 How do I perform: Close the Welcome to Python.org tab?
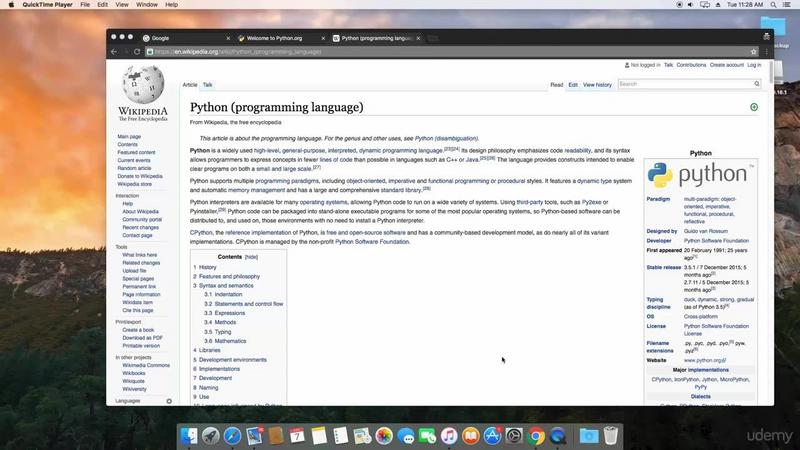point(323,38)
